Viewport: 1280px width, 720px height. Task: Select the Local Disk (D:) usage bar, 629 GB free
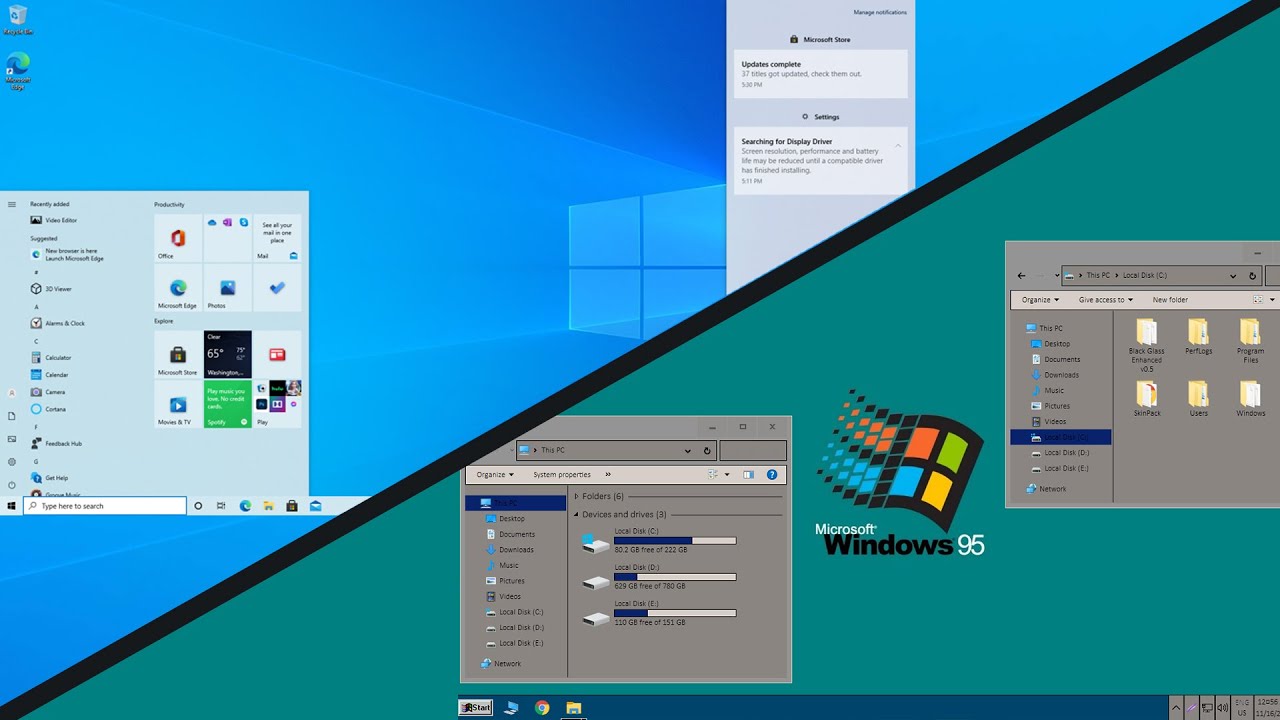click(x=675, y=577)
